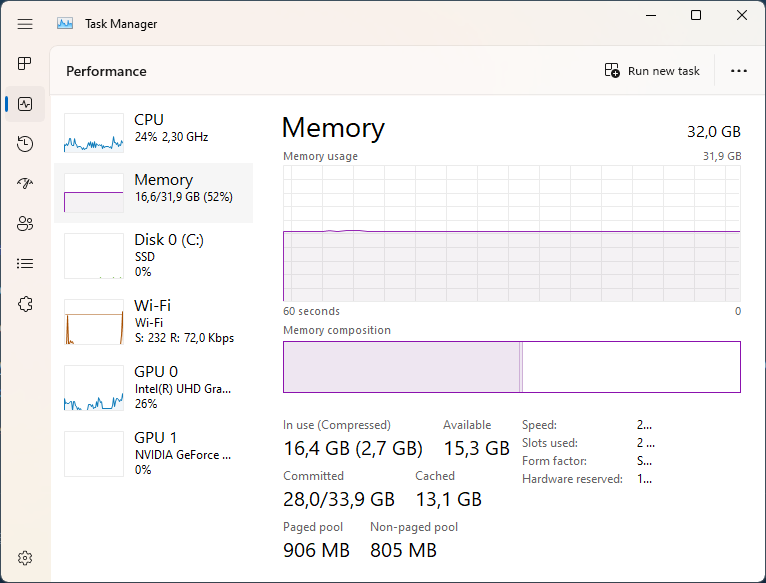Click the Memory composition bar in-use section

[402, 367]
